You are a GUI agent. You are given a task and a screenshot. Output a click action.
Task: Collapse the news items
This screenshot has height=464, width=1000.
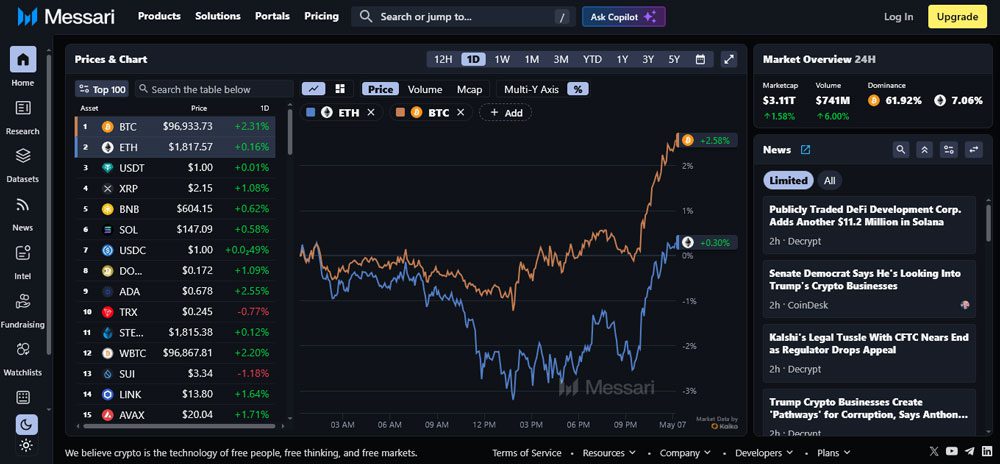pyautogui.click(x=924, y=150)
